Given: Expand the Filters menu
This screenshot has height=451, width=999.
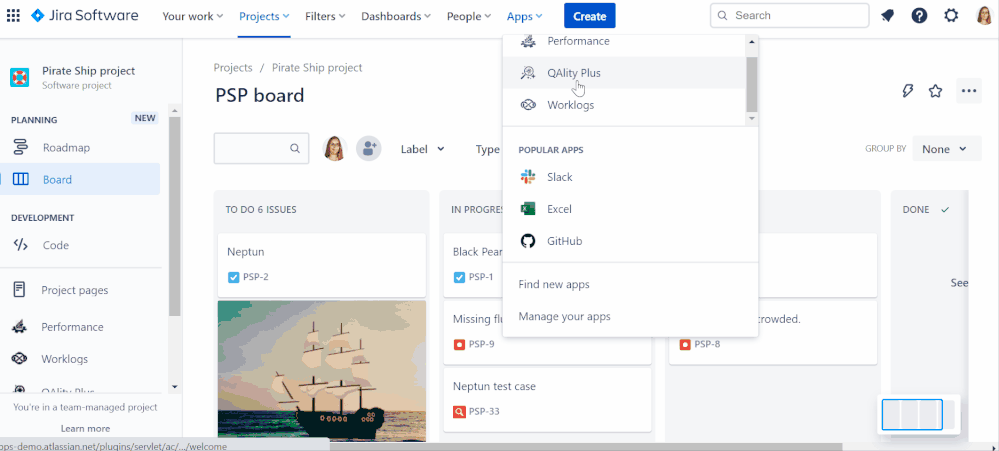Looking at the screenshot, I should click(x=325, y=16).
